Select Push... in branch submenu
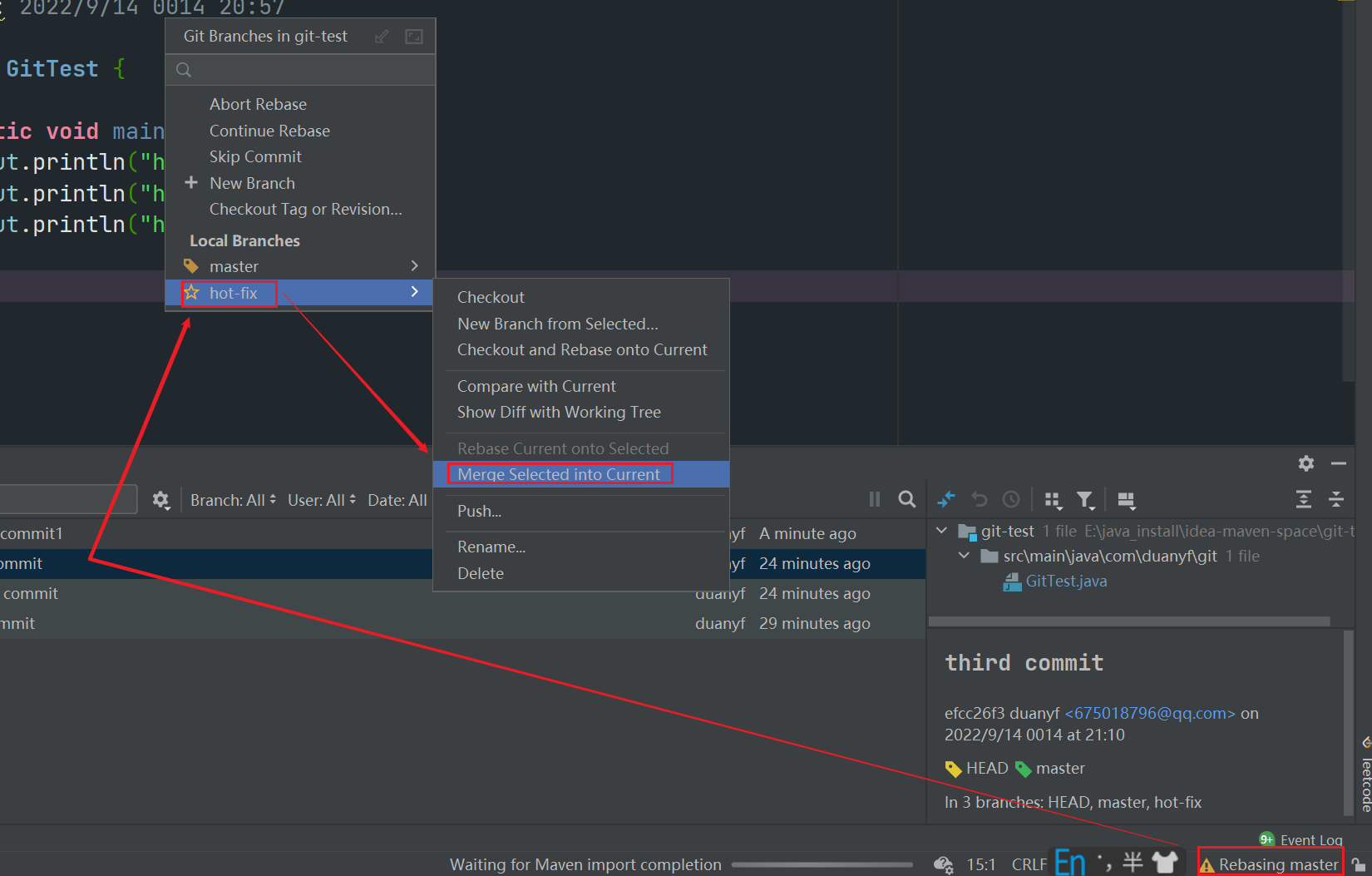The height and width of the screenshot is (876, 1372). point(479,511)
